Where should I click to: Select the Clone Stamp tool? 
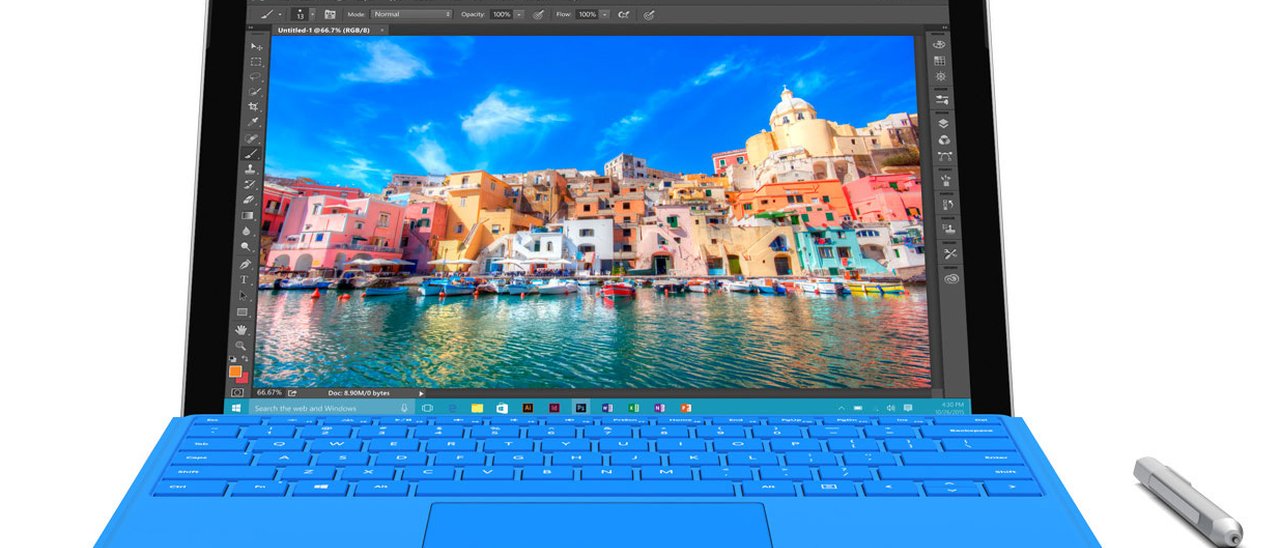tap(251, 169)
